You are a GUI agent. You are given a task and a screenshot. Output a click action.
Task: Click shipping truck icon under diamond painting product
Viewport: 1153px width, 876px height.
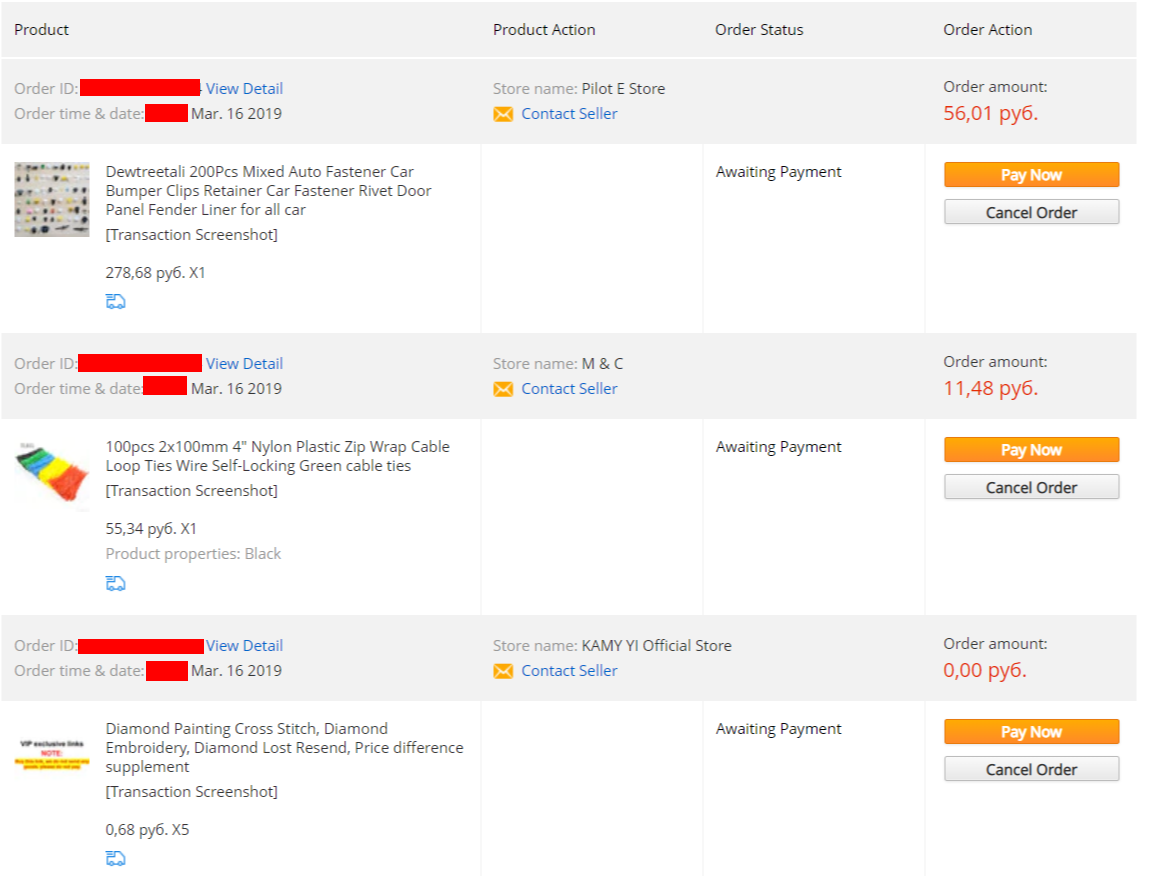115,858
